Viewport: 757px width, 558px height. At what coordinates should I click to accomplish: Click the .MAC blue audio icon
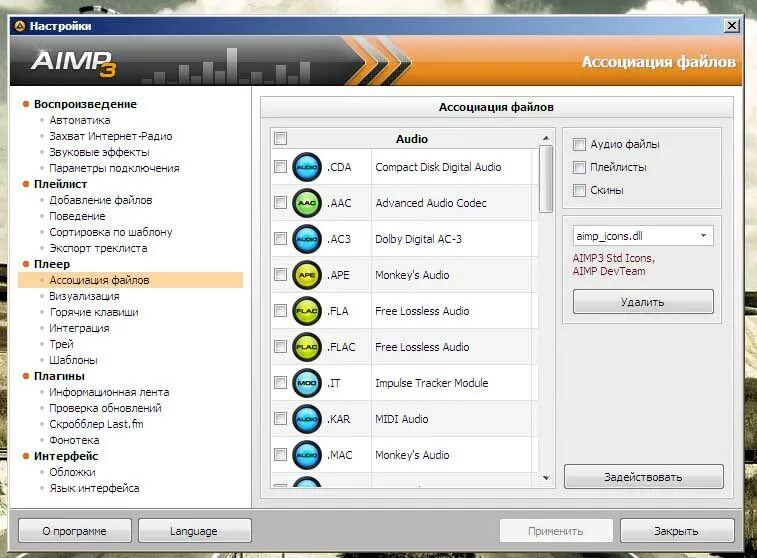point(307,455)
